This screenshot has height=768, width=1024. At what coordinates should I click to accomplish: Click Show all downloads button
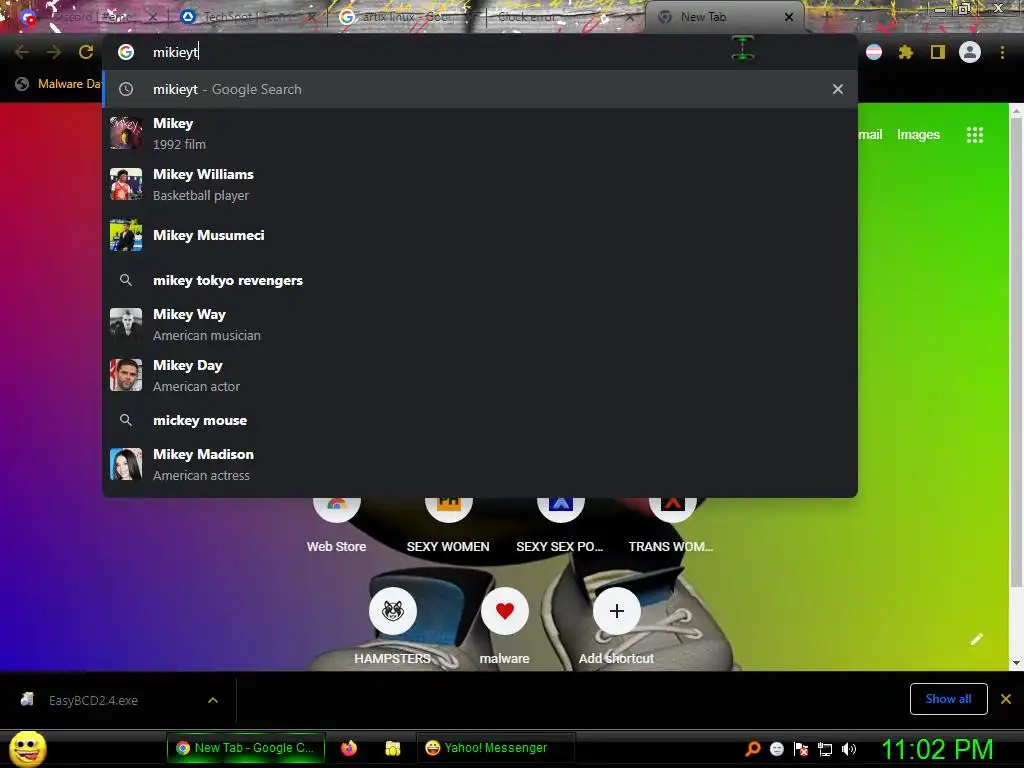click(x=948, y=699)
